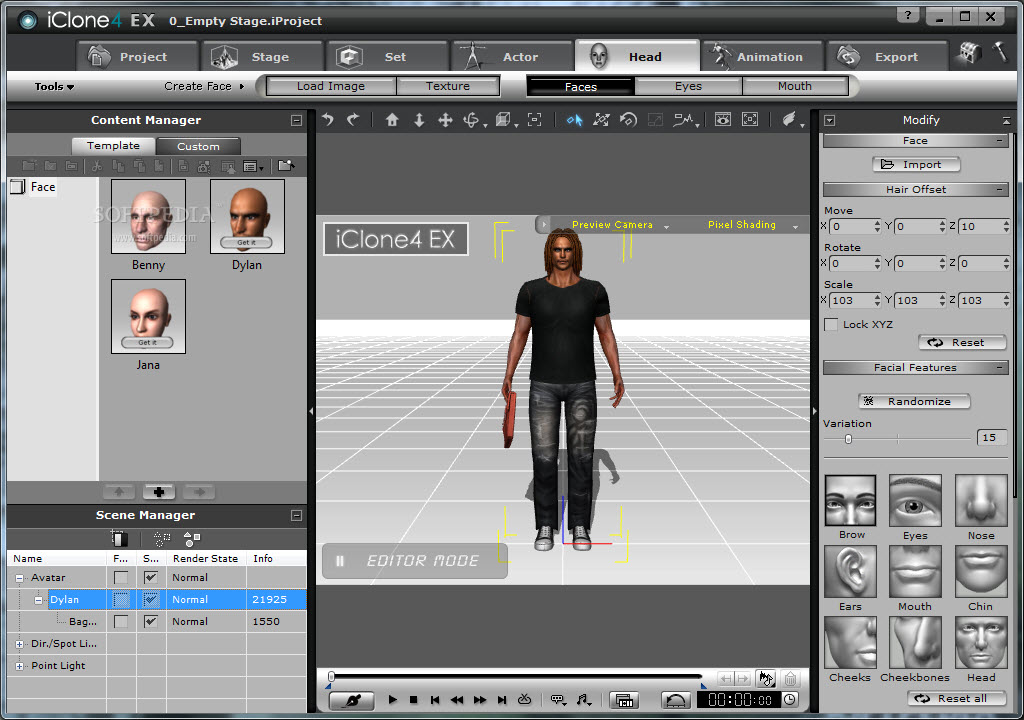The height and width of the screenshot is (720, 1024).
Task: Click the speech bubble icon in playback bar
Action: [558, 700]
